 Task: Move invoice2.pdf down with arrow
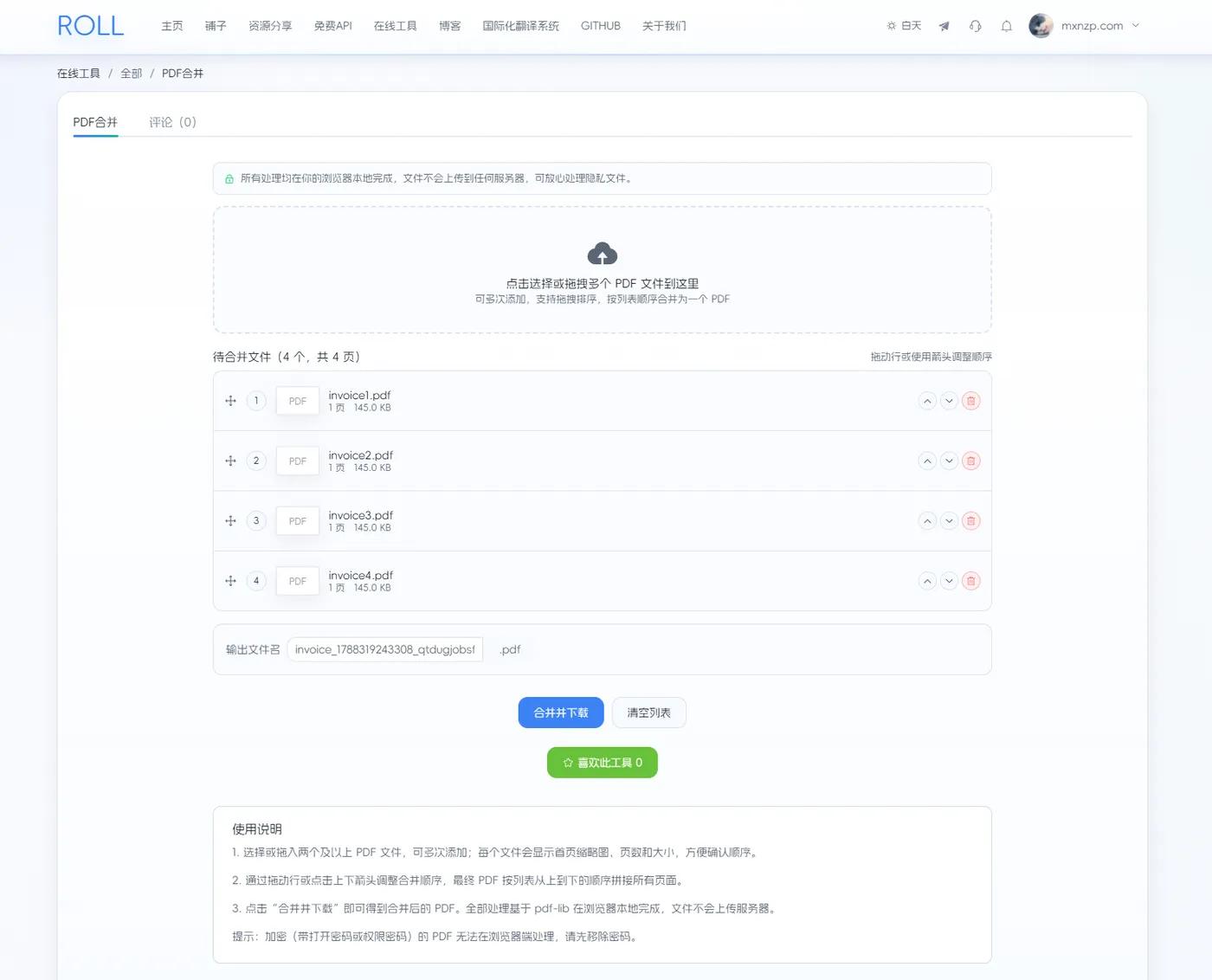pyautogui.click(x=949, y=461)
